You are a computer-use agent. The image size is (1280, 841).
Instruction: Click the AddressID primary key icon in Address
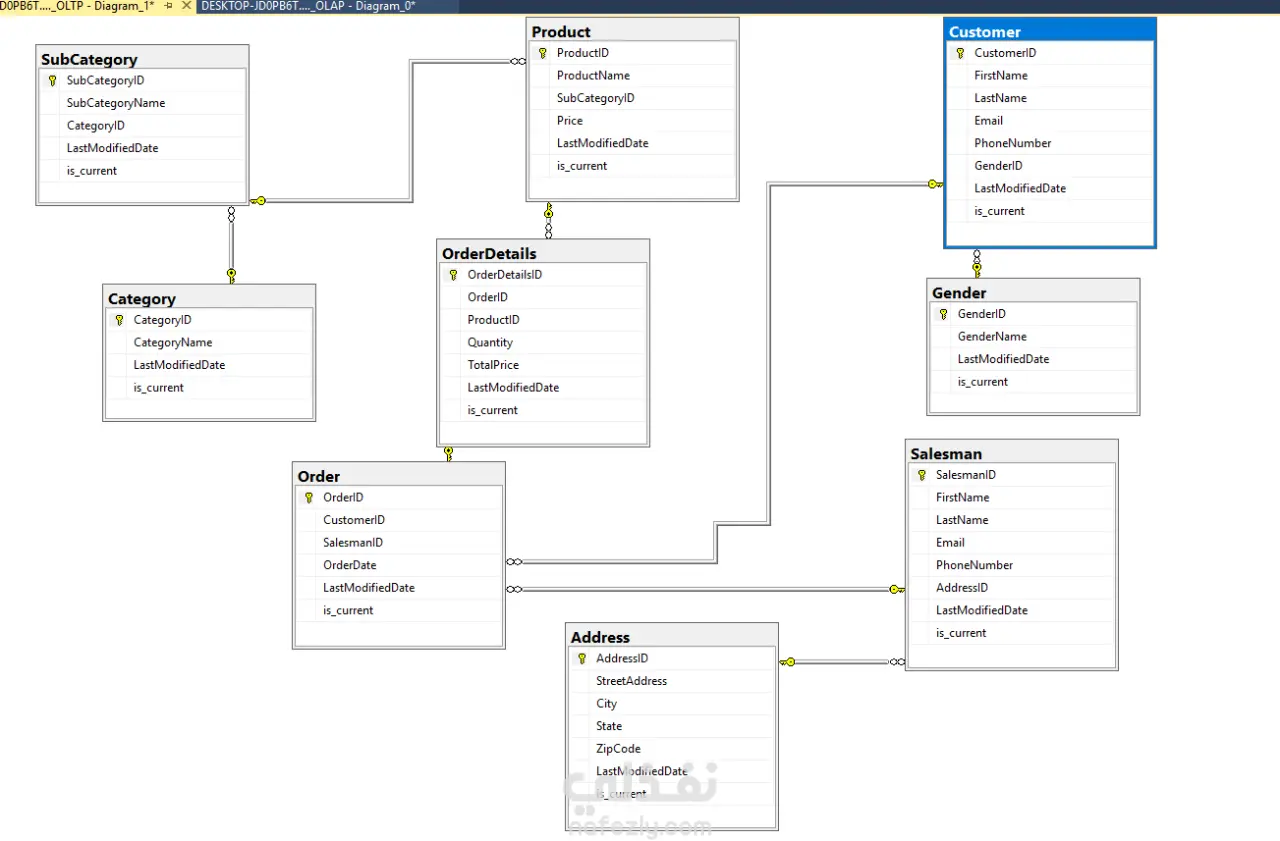coord(582,659)
